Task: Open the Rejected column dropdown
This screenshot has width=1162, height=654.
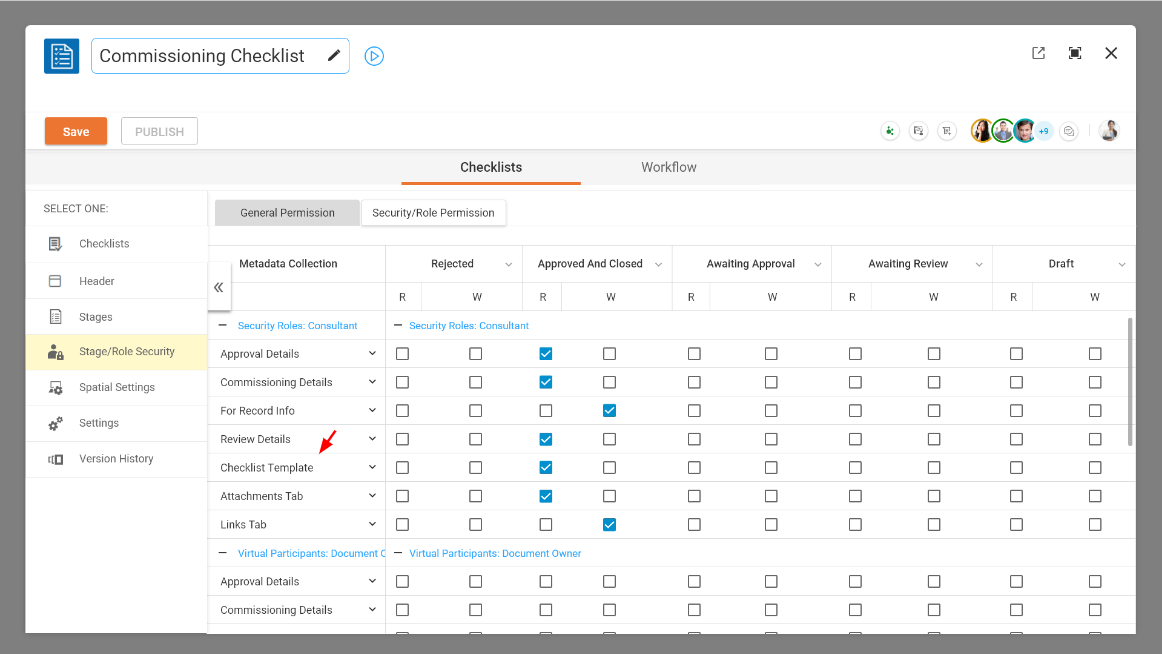Action: (x=508, y=264)
